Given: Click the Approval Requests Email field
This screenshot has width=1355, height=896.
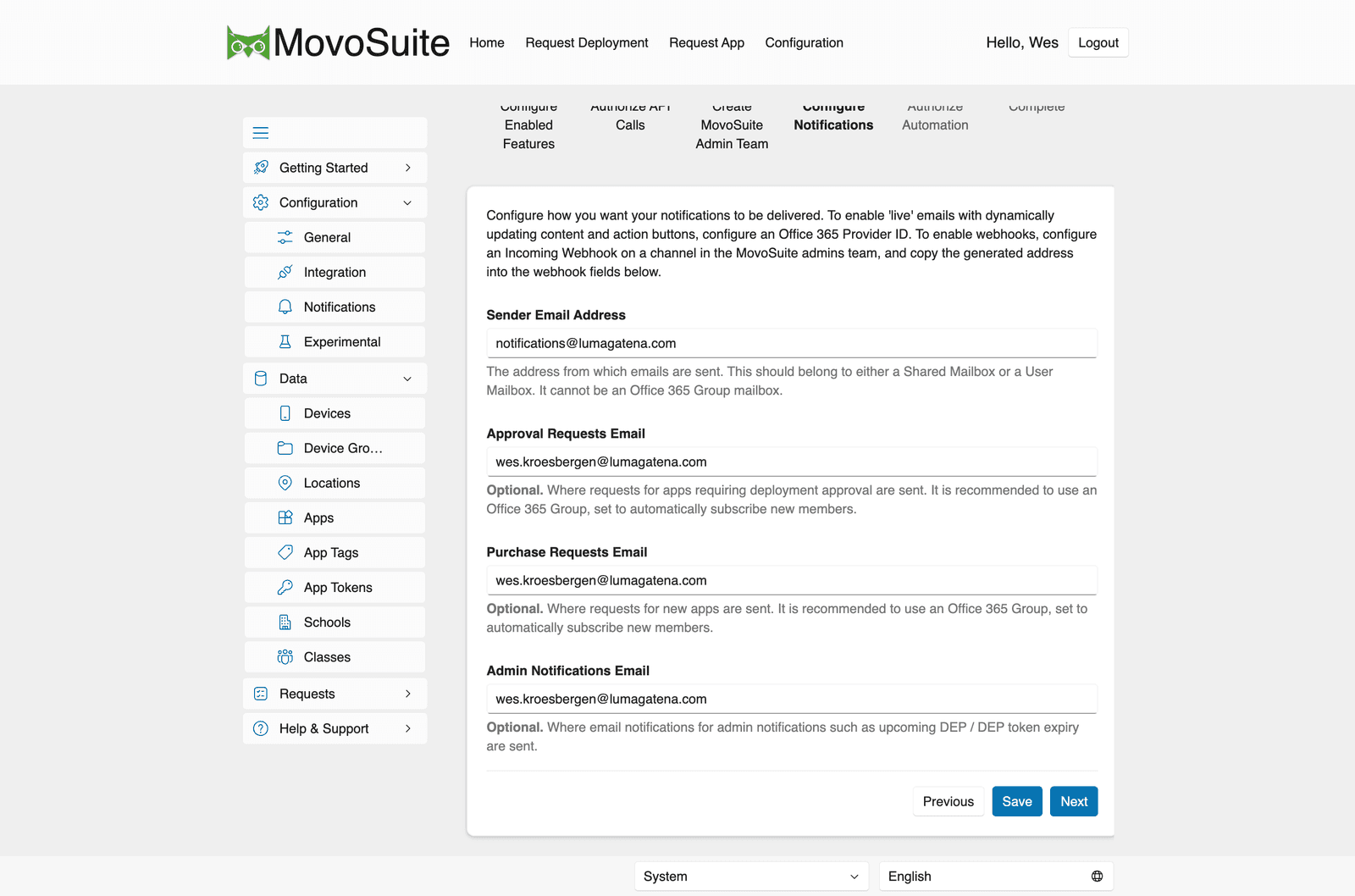Looking at the screenshot, I should [x=792, y=462].
